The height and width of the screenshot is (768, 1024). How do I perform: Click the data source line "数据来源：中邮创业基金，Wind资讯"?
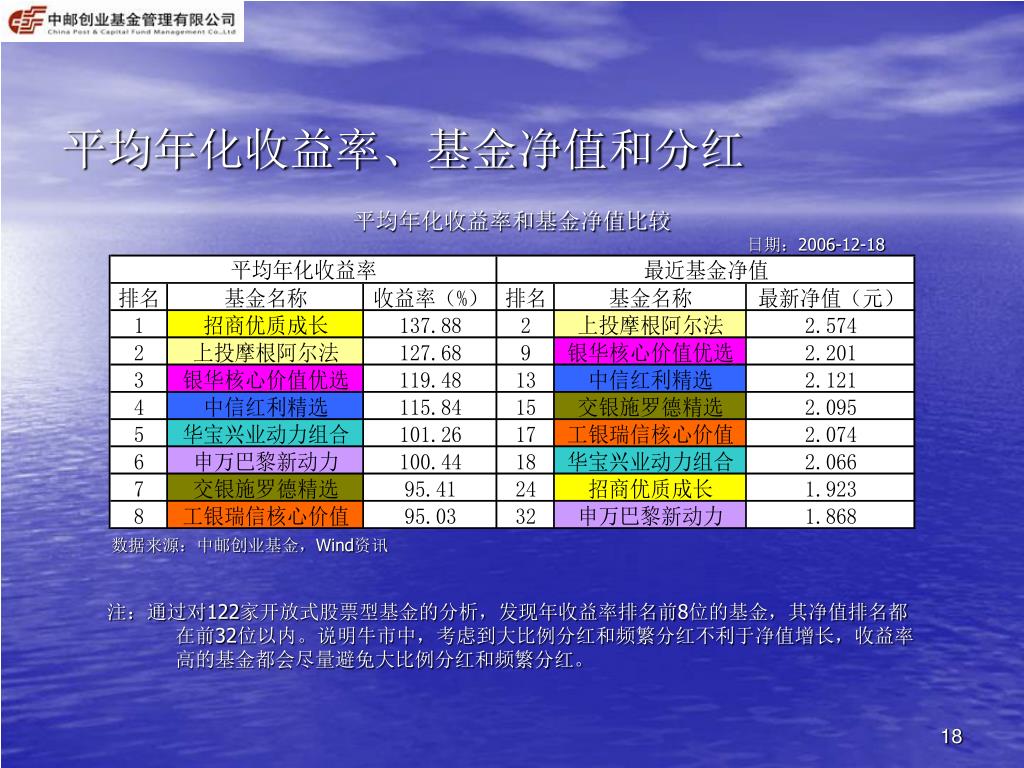(249, 545)
